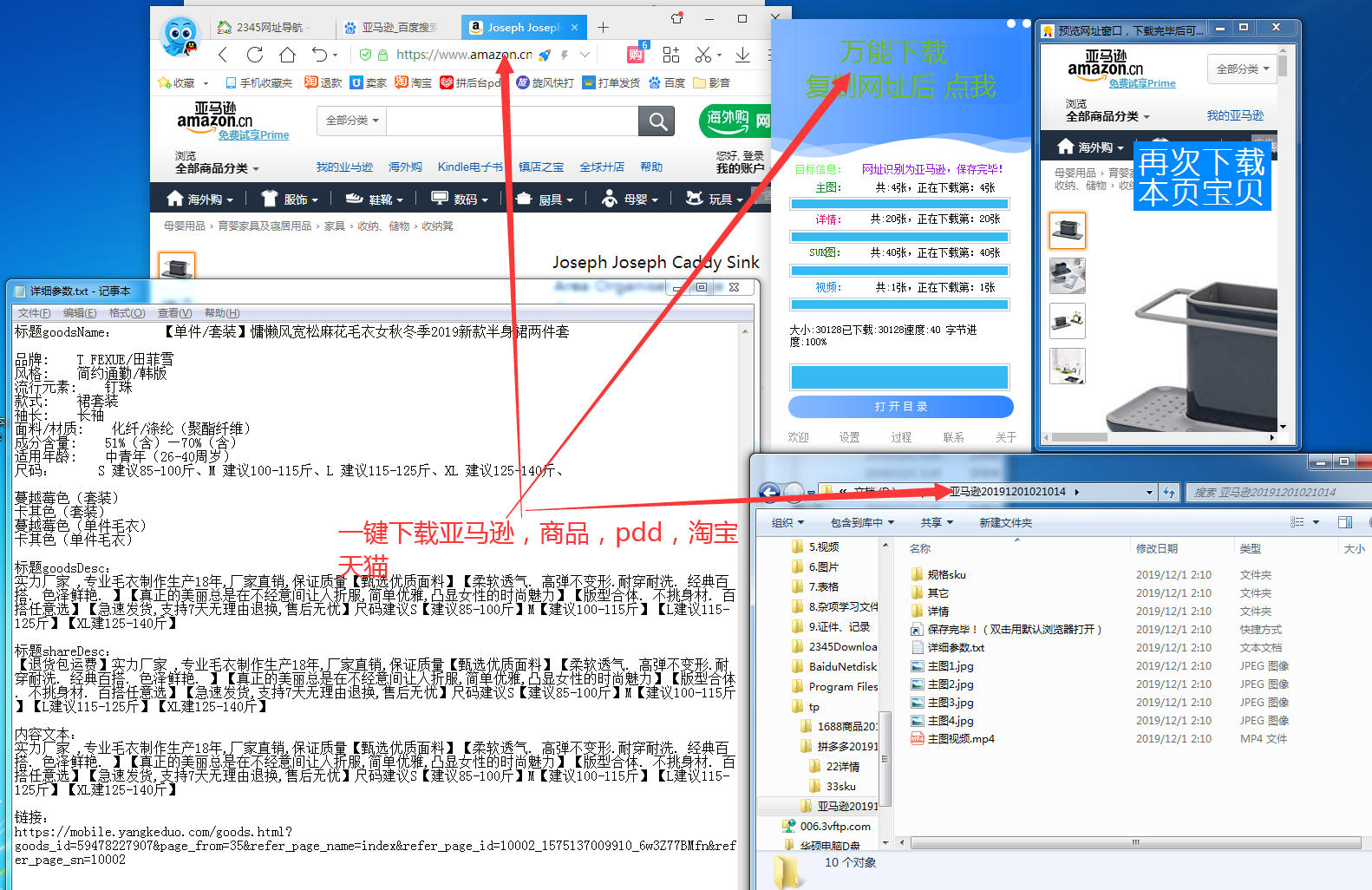Screen dimensions: 1372x890
Task: Toggle the Explorer preview pane icon
Action: (x=1345, y=522)
